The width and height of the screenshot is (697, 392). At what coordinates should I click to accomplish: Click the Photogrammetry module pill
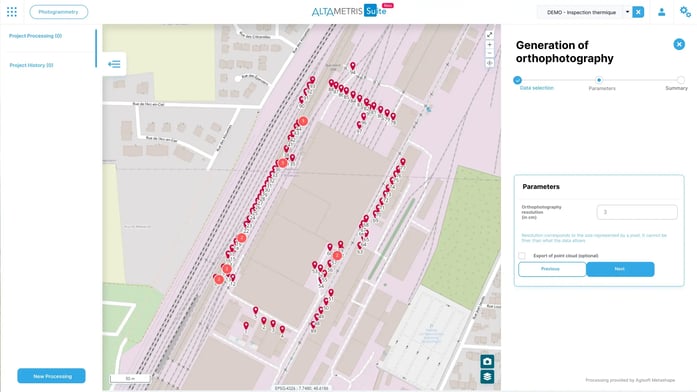59,12
